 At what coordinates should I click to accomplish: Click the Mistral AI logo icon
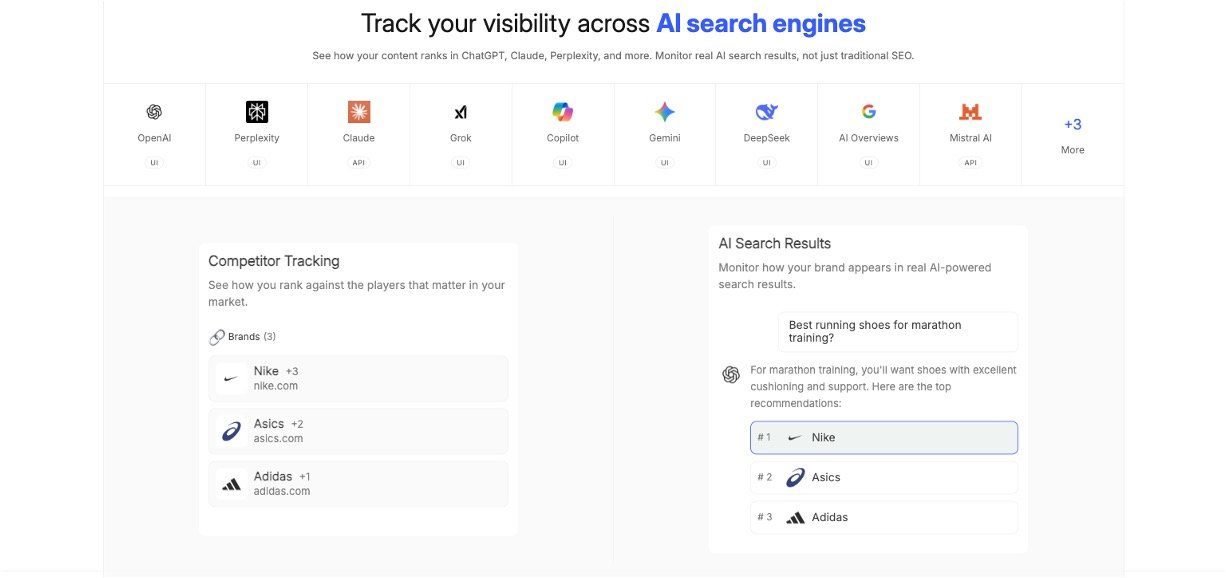click(x=970, y=112)
